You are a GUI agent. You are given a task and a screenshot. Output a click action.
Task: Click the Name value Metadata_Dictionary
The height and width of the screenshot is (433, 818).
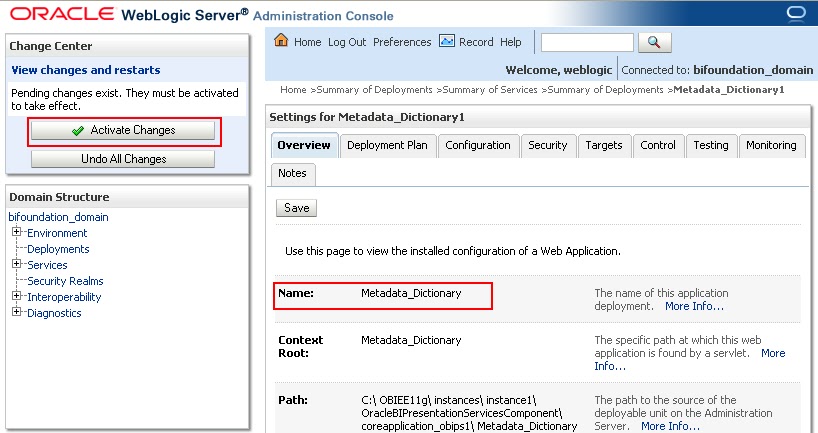411,293
